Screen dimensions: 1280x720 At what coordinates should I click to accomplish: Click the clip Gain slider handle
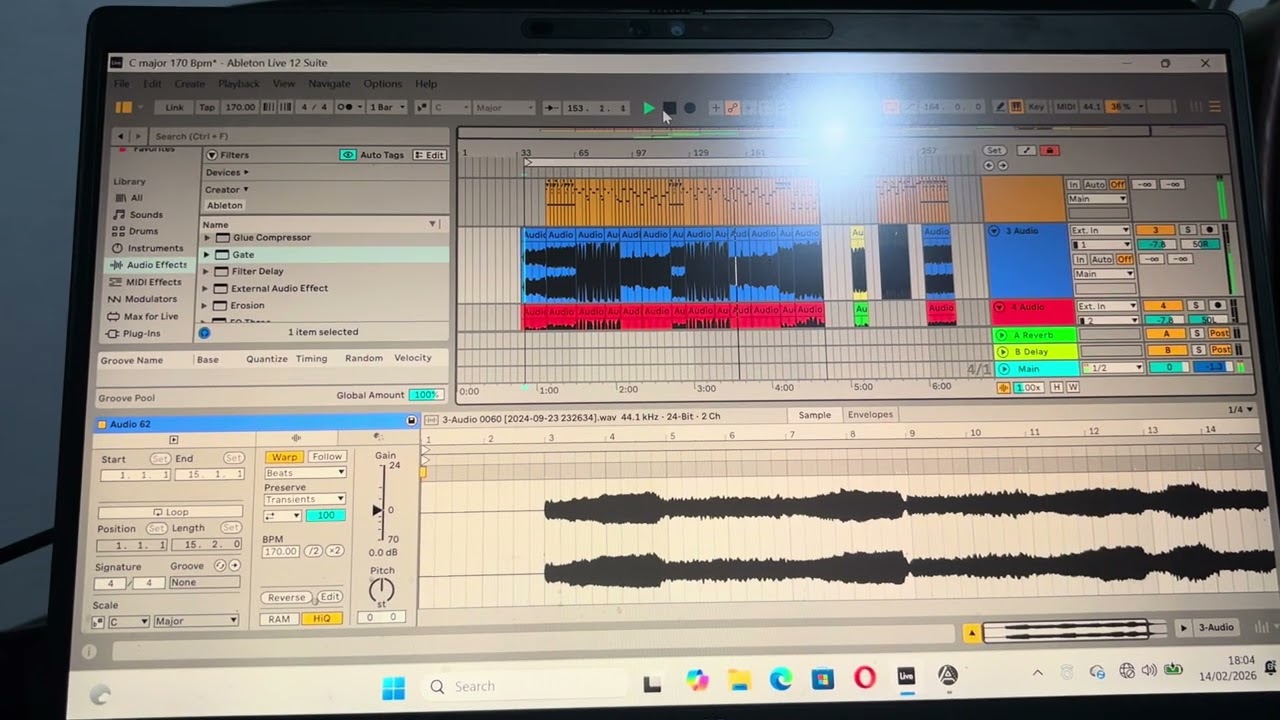(378, 510)
